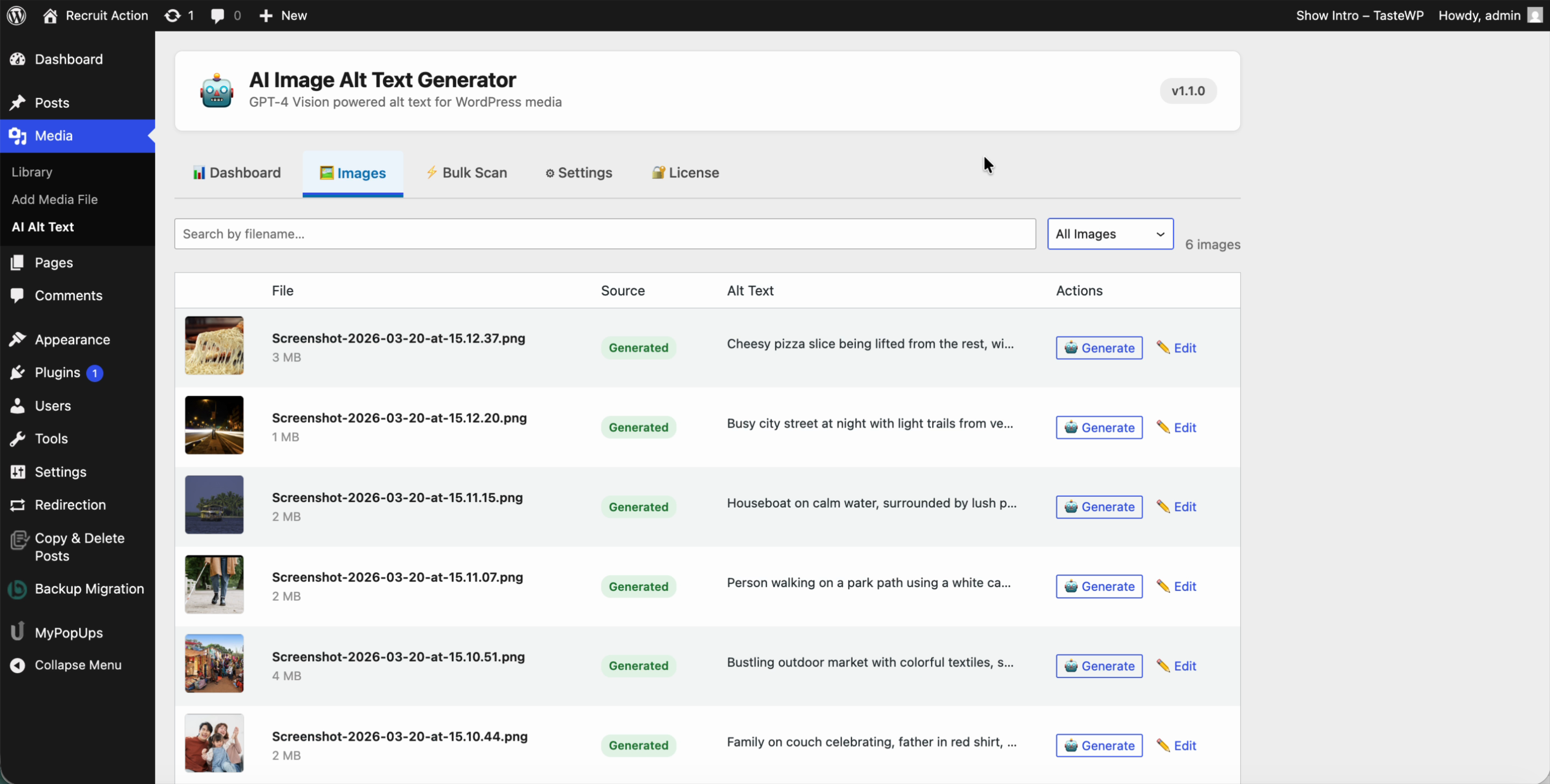Screen dimensions: 1550x784
Task: Open MyPopUps in sidebar
Action: coord(68,633)
